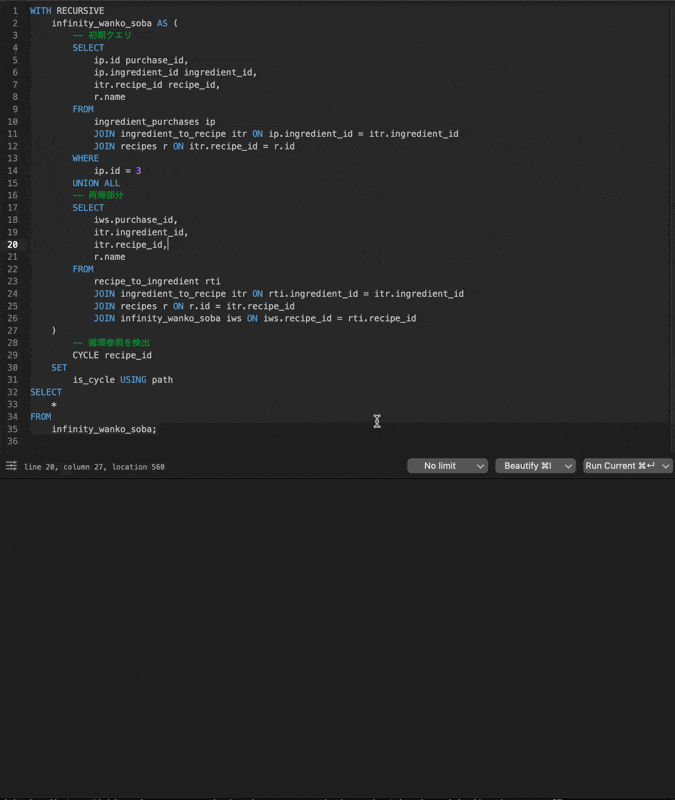The image size is (675, 800).
Task: Click infinity_wanko_soba; on line 35
Action: tap(104, 429)
